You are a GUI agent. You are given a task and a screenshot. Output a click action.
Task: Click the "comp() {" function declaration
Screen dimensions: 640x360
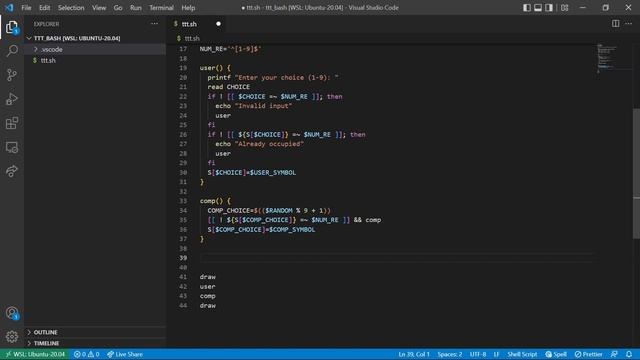(x=215, y=201)
